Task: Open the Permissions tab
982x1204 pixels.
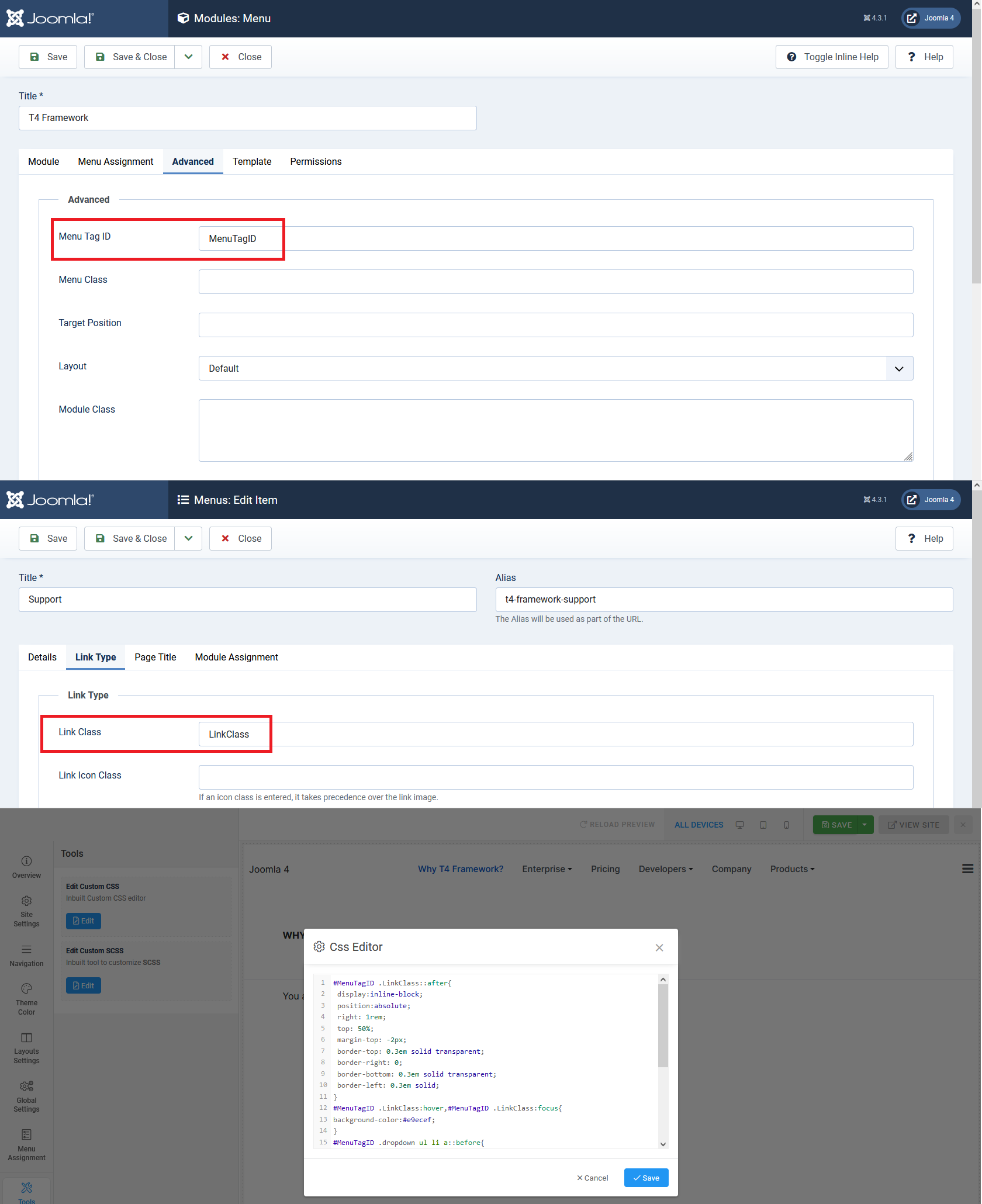Action: pyautogui.click(x=316, y=161)
